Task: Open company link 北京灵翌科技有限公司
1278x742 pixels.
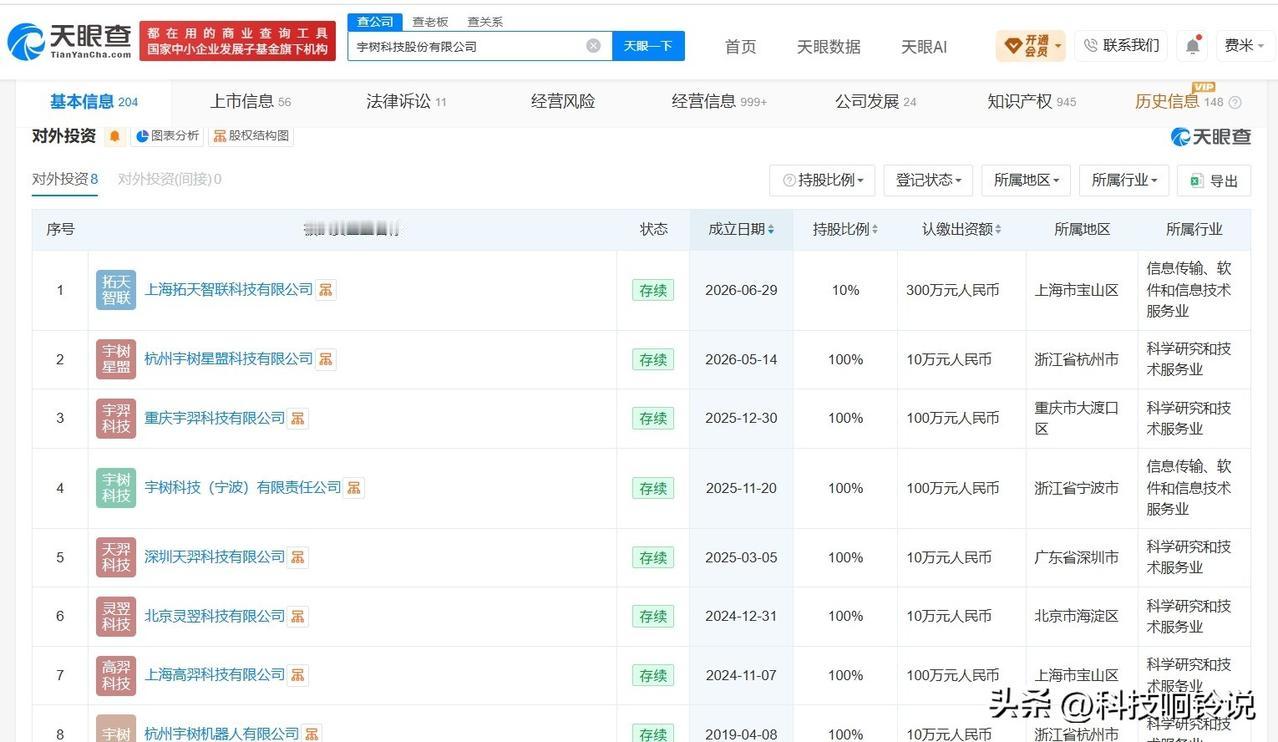Action: coord(214,616)
